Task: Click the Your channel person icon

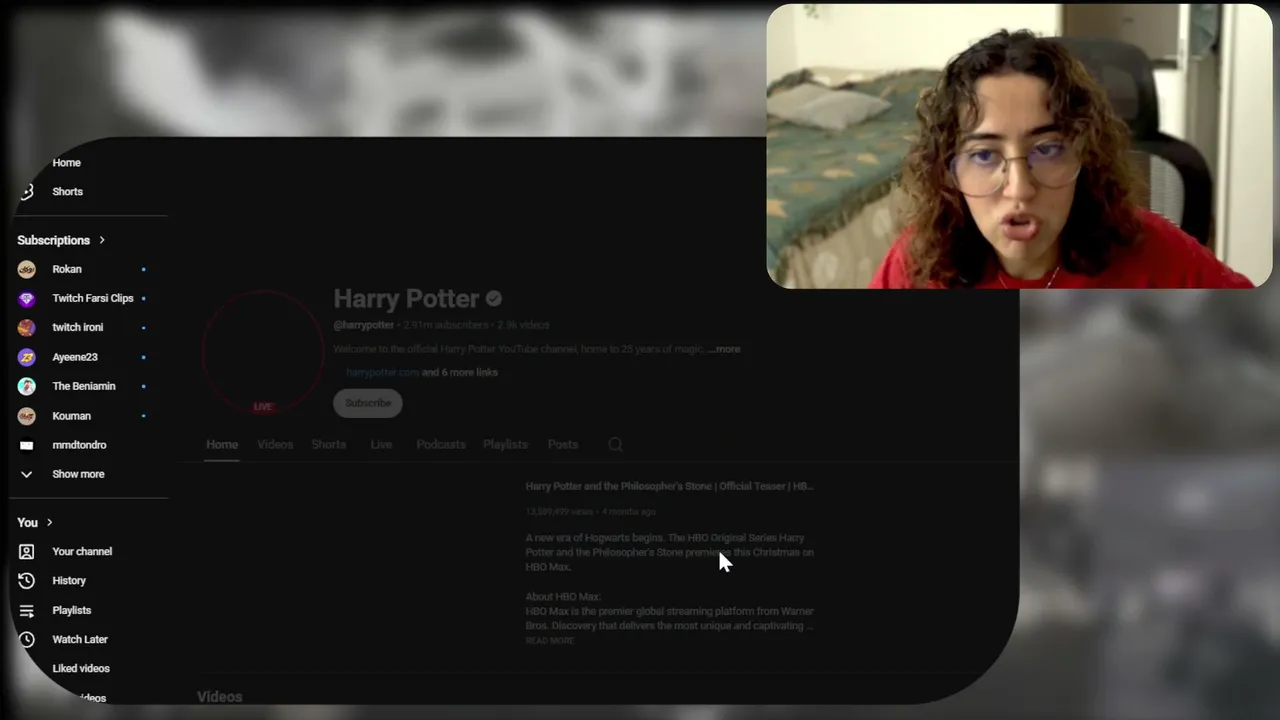Action: pos(27,551)
